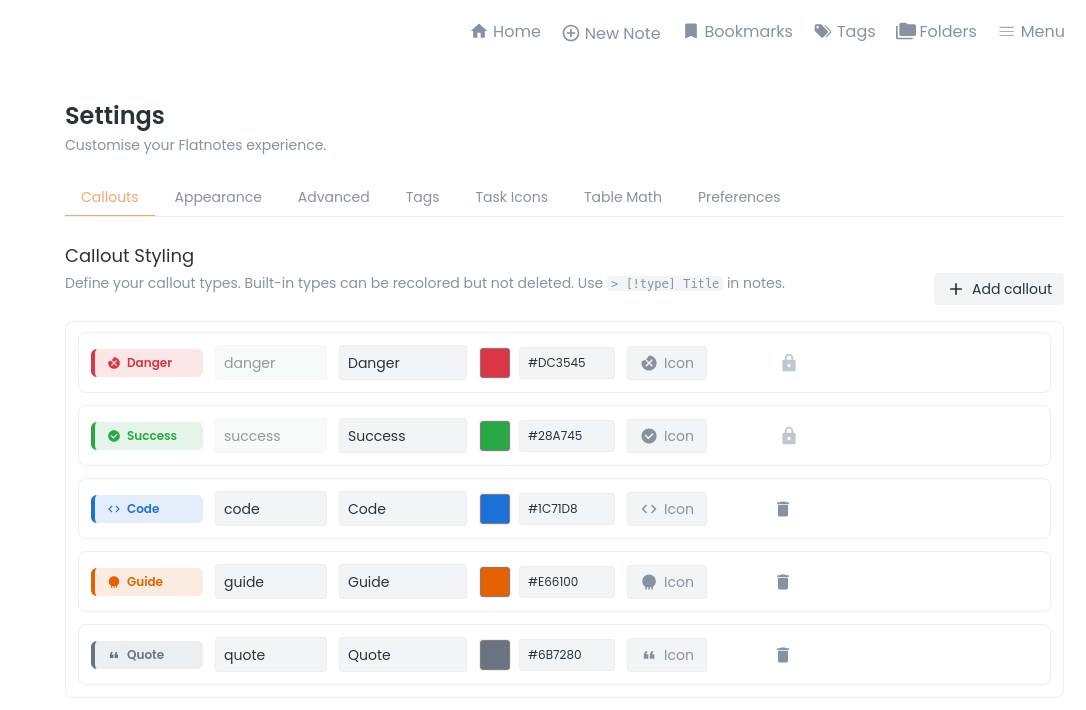The image size is (1086, 710).
Task: Open the Success green color swatch
Action: point(495,436)
